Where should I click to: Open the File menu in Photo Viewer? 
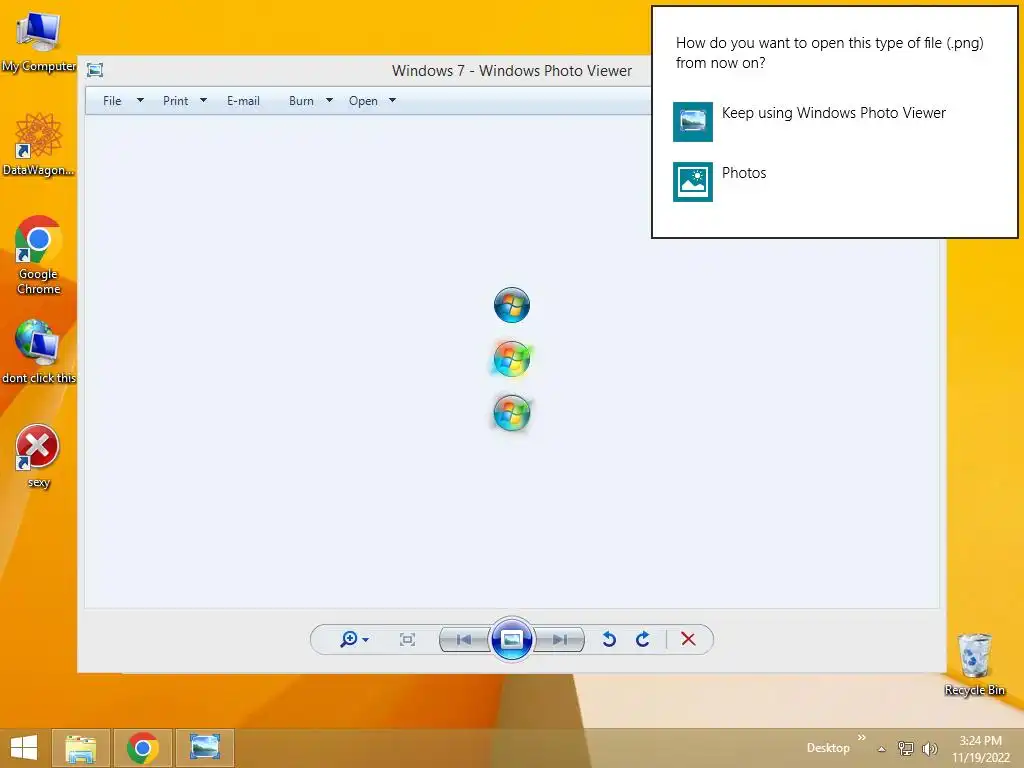(112, 101)
